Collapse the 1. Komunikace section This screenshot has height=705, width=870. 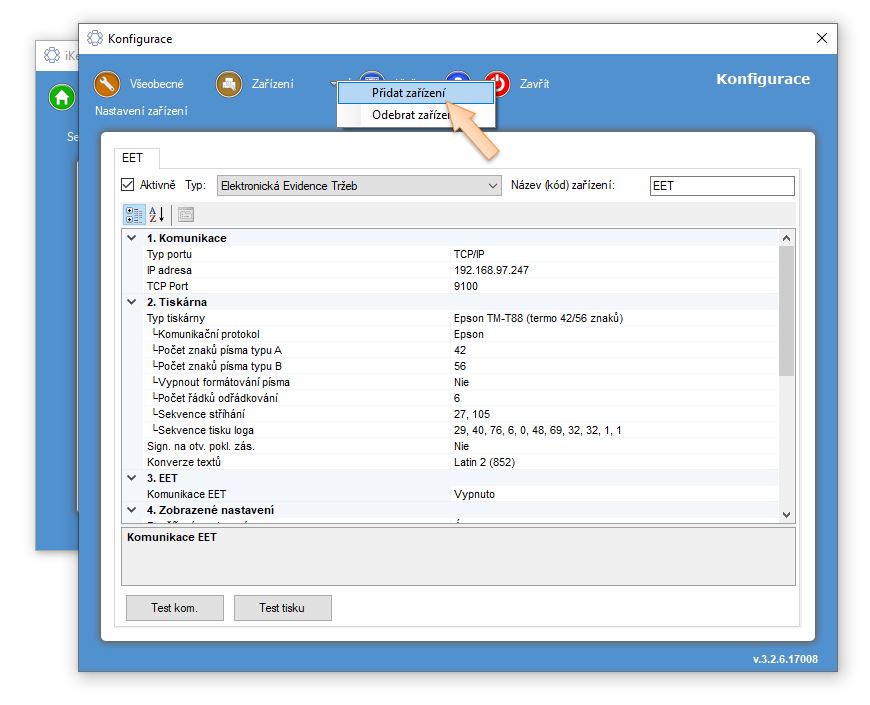coord(132,238)
